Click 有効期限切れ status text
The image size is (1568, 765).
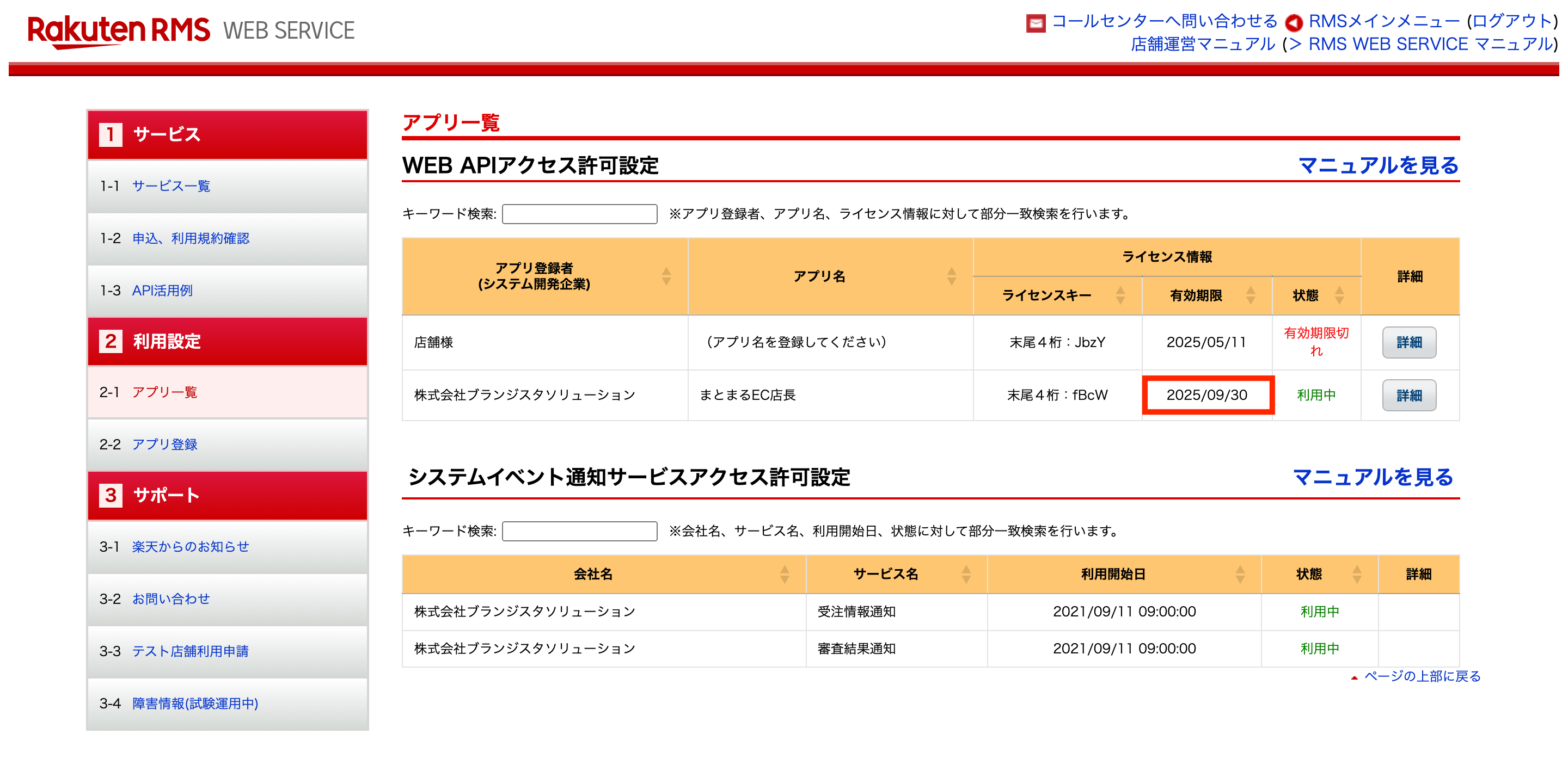[x=1316, y=342]
